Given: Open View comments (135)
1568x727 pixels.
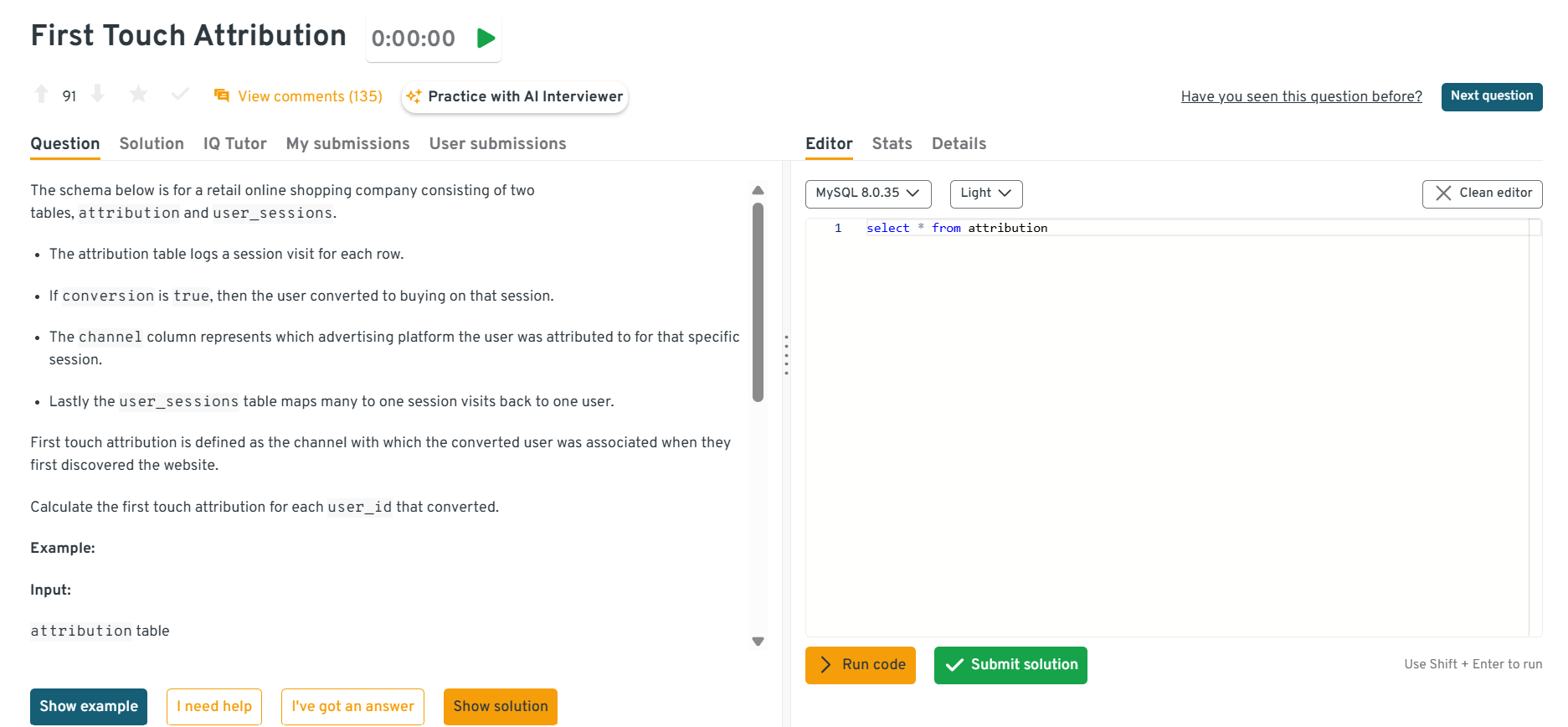Looking at the screenshot, I should click(x=299, y=96).
